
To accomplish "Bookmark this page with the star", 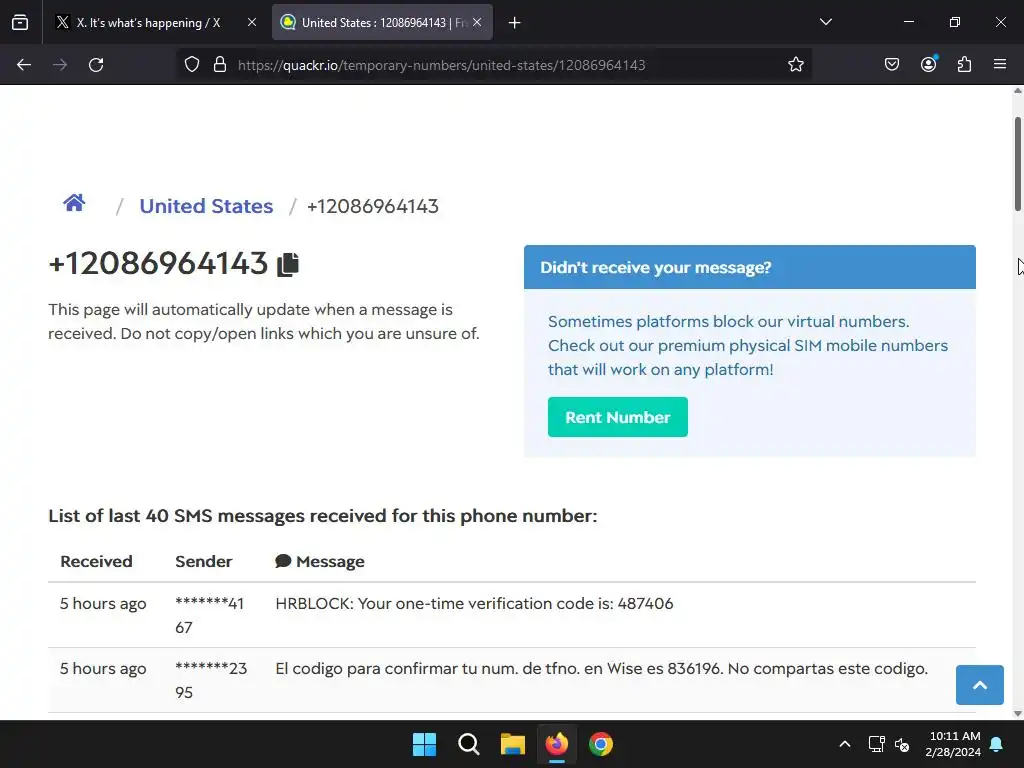I will (795, 65).
